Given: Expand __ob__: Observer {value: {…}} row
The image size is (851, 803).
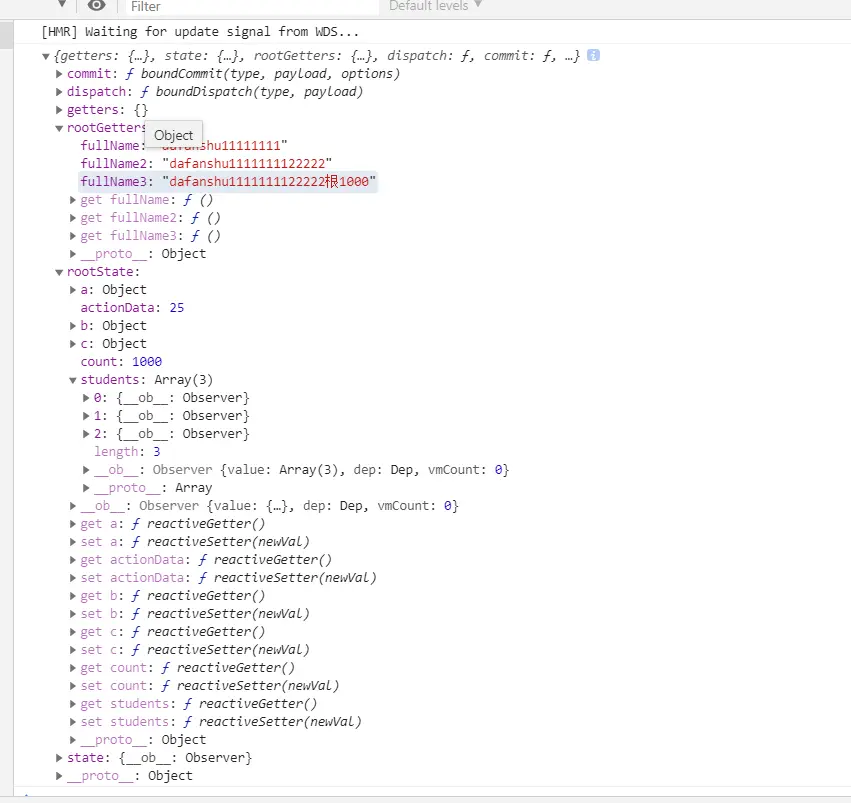Looking at the screenshot, I should [73, 506].
